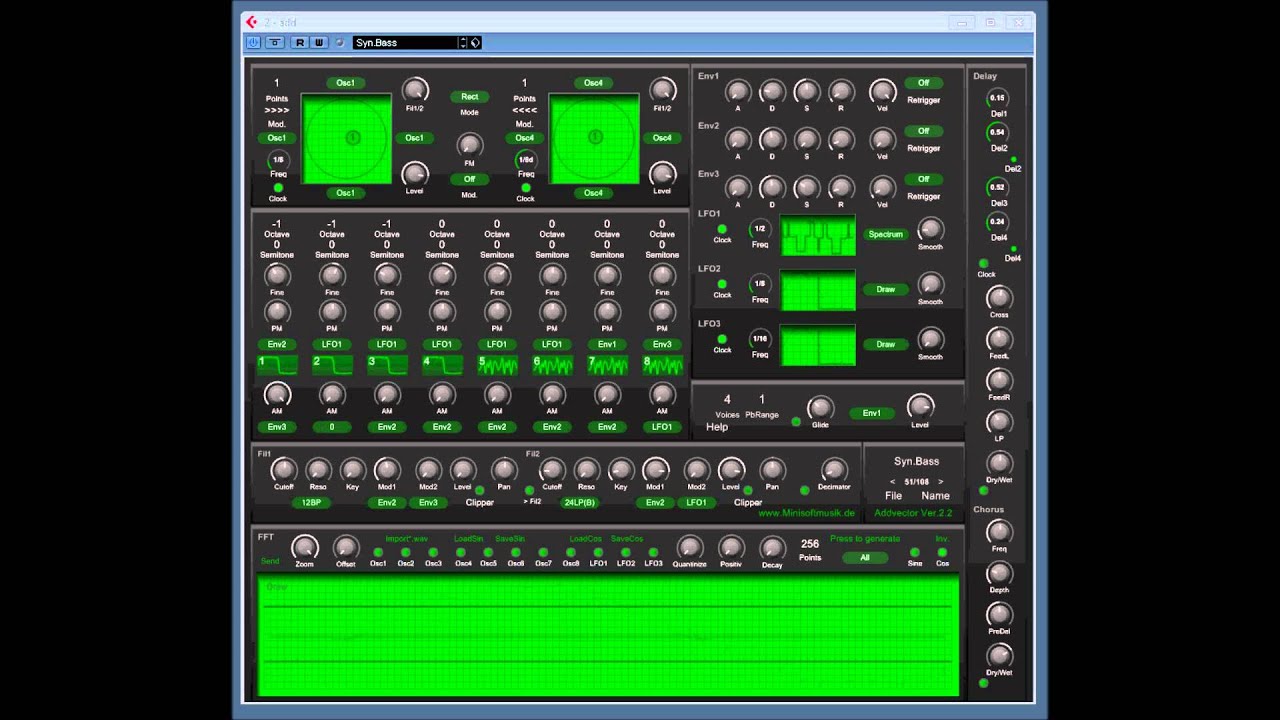Select operator waveform thumbnail 6

point(552,366)
